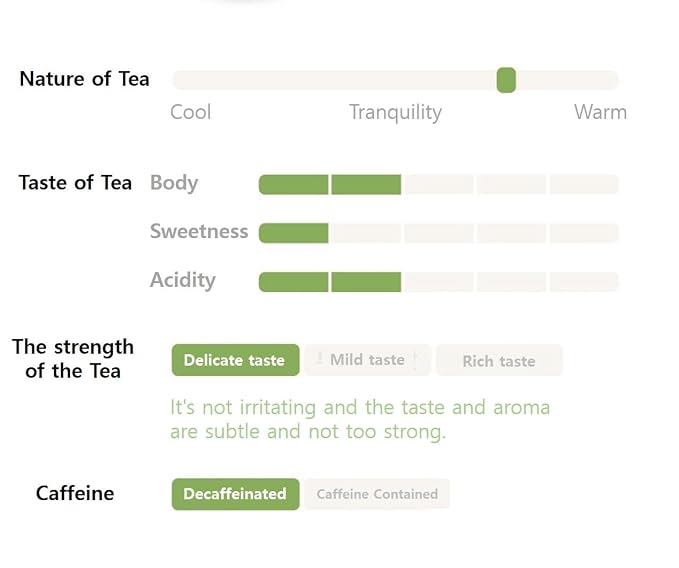679x568 pixels.
Task: Click the Taste of Tea heading
Action: 75,182
